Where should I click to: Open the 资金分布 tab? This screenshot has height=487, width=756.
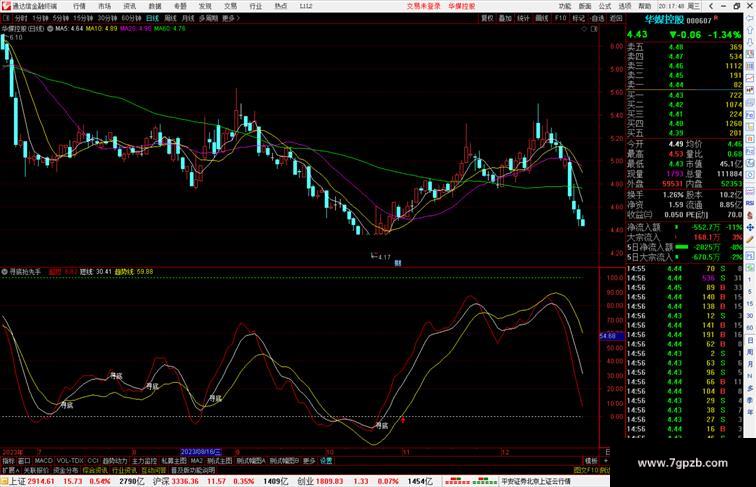[66, 470]
